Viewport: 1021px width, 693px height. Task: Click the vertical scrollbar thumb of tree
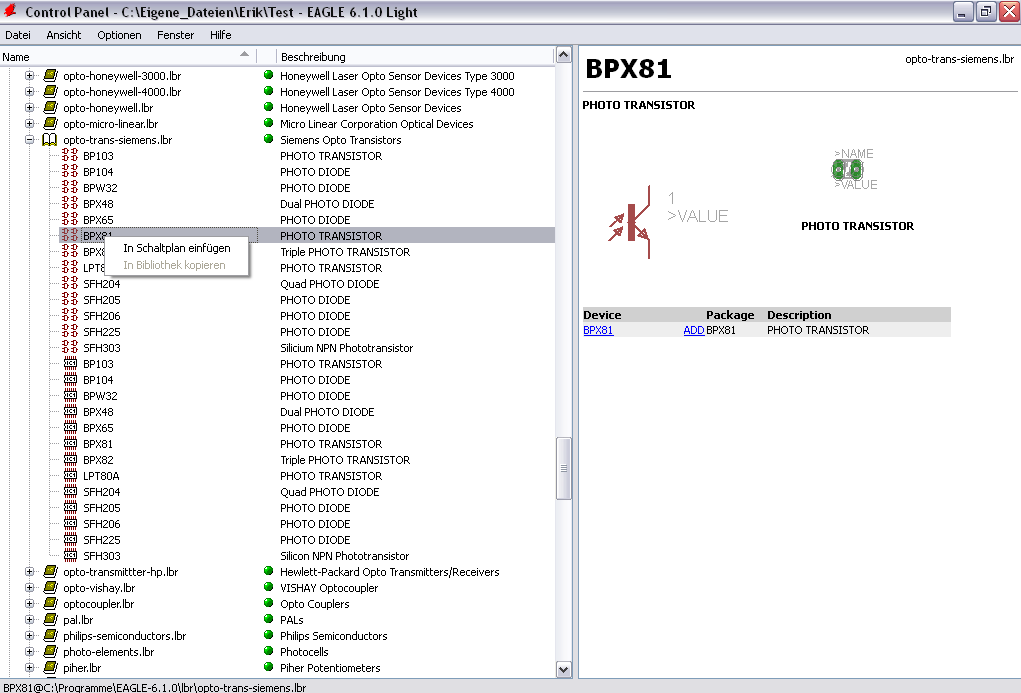click(564, 469)
